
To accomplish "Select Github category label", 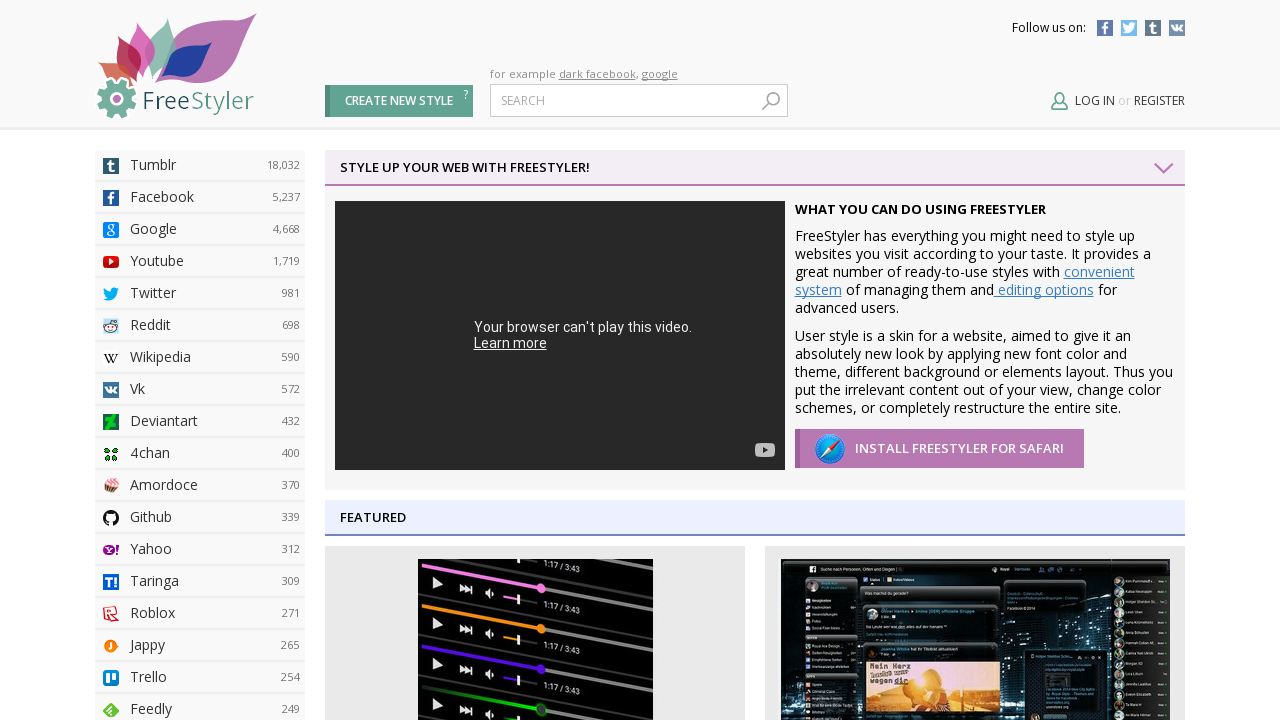I will pos(151,518).
